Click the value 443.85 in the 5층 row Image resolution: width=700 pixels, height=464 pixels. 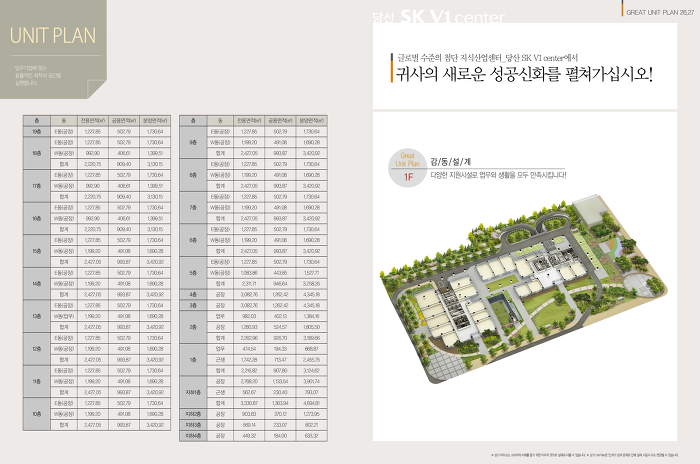[280, 273]
